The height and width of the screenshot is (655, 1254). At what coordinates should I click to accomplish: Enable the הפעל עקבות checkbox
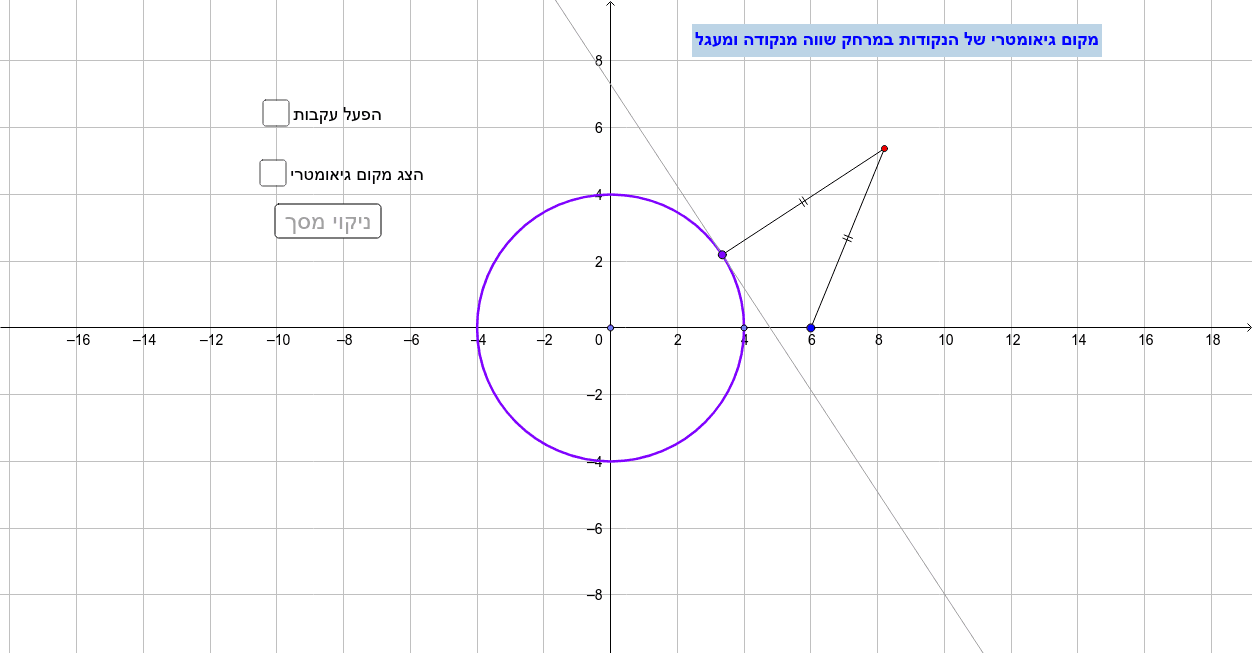(276, 113)
